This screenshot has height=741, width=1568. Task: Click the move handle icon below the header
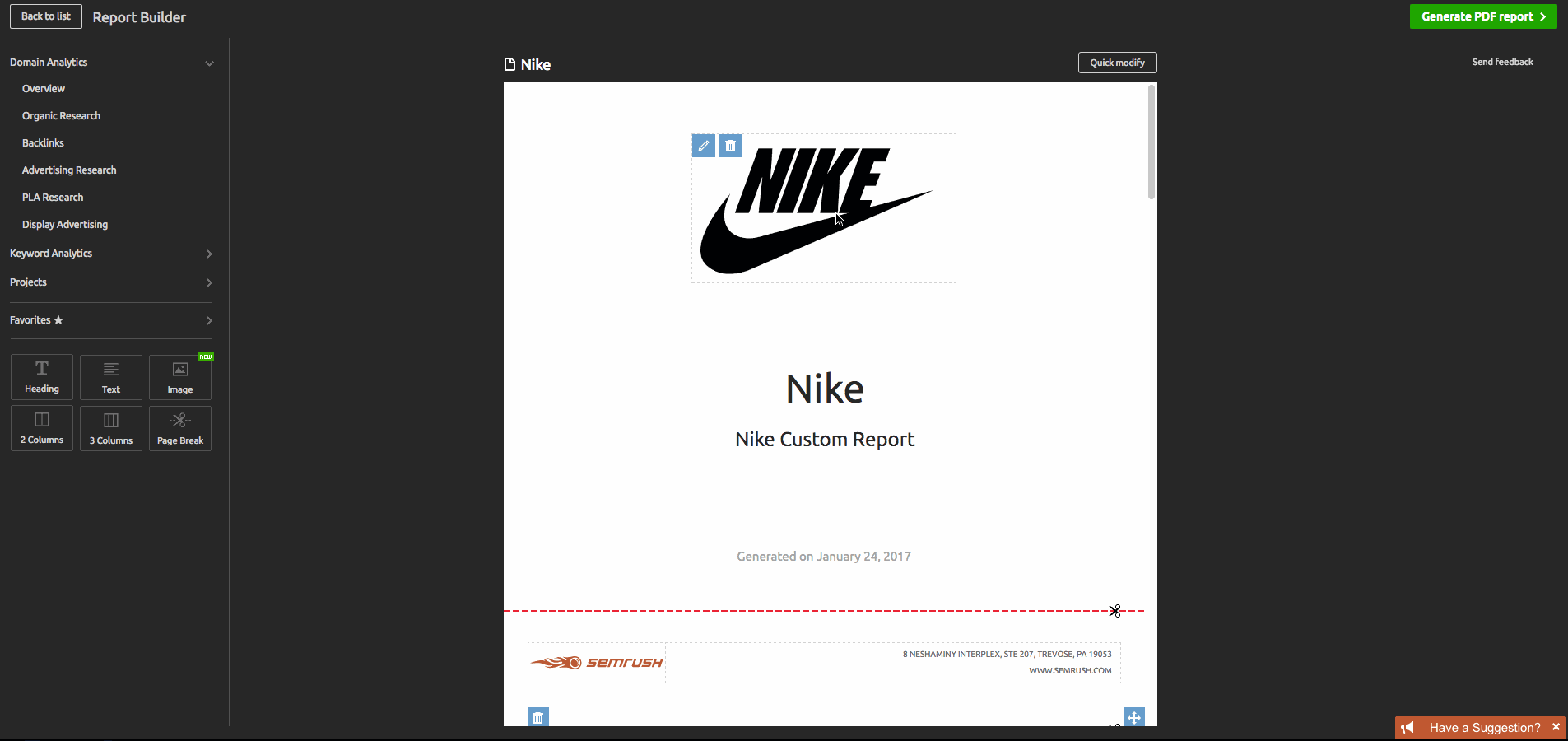[x=1134, y=717]
